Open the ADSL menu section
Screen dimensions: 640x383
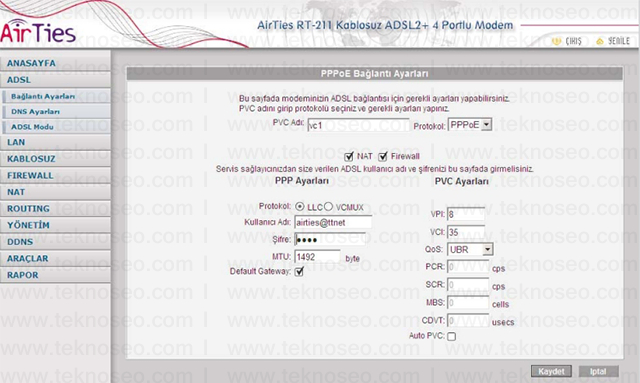pyautogui.click(x=55, y=80)
